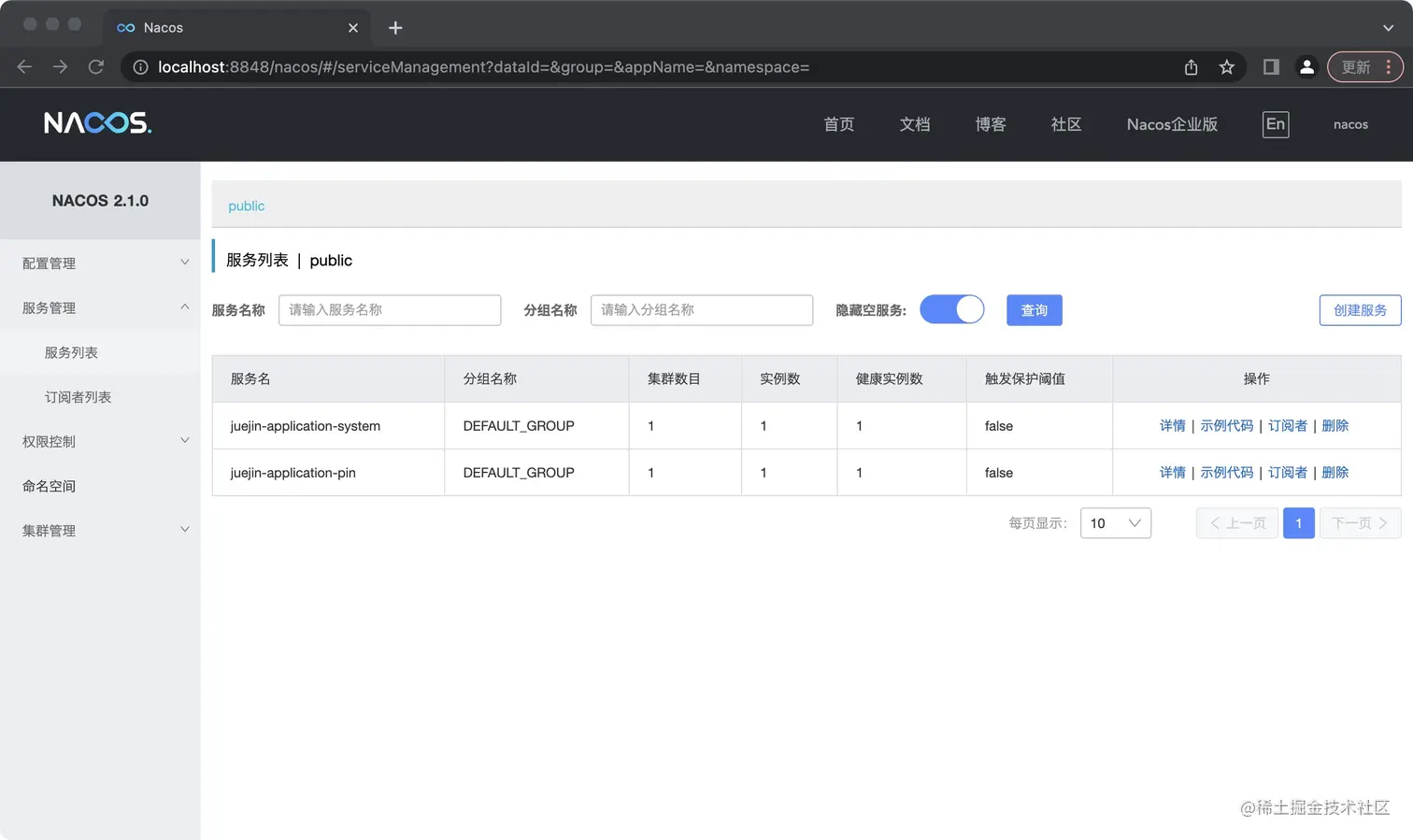The height and width of the screenshot is (840, 1413).
Task: Focus the 服务名称 input field
Action: point(390,310)
